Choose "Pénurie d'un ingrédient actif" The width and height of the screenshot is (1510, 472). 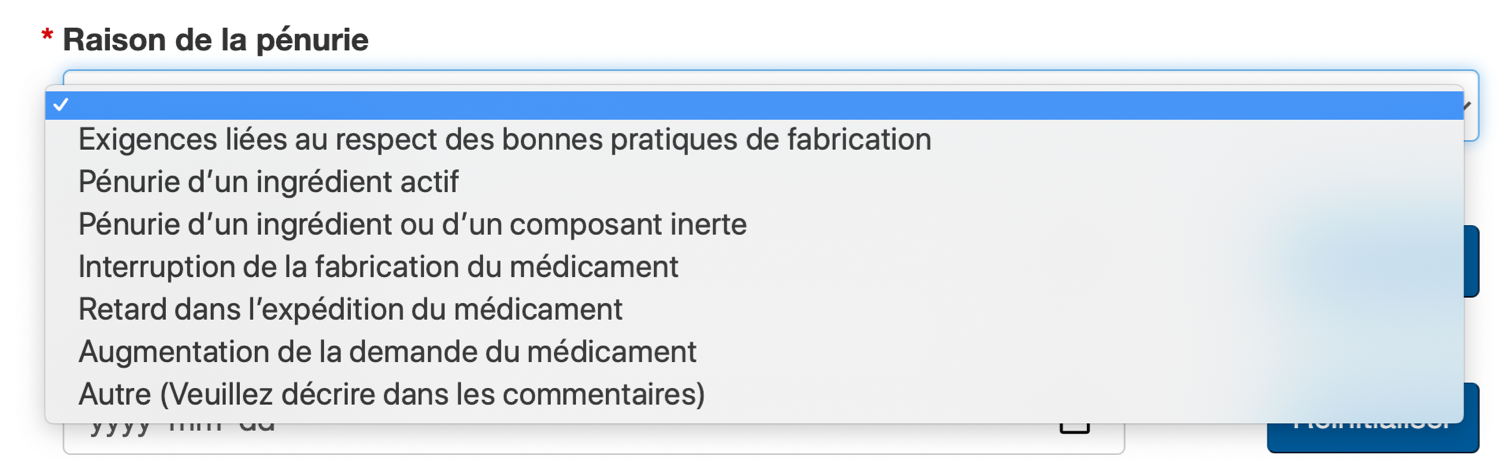tap(268, 182)
